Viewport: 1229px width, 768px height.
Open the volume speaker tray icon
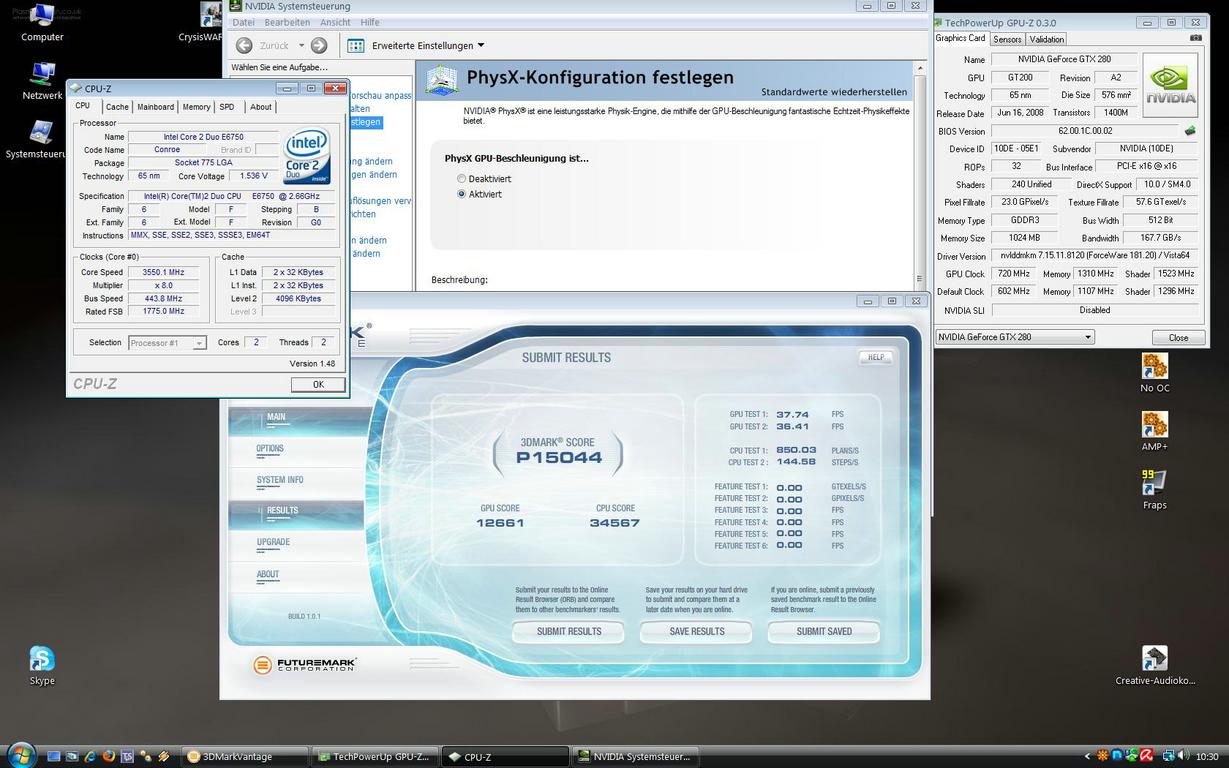click(x=1182, y=756)
